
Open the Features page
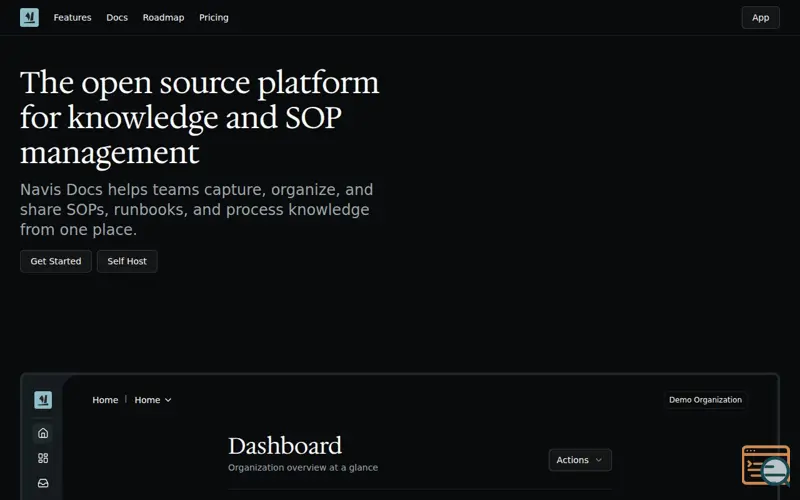[72, 17]
